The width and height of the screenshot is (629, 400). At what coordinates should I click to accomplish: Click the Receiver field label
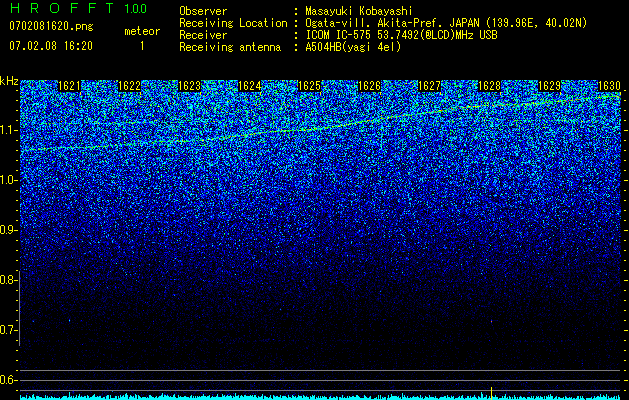point(203,35)
